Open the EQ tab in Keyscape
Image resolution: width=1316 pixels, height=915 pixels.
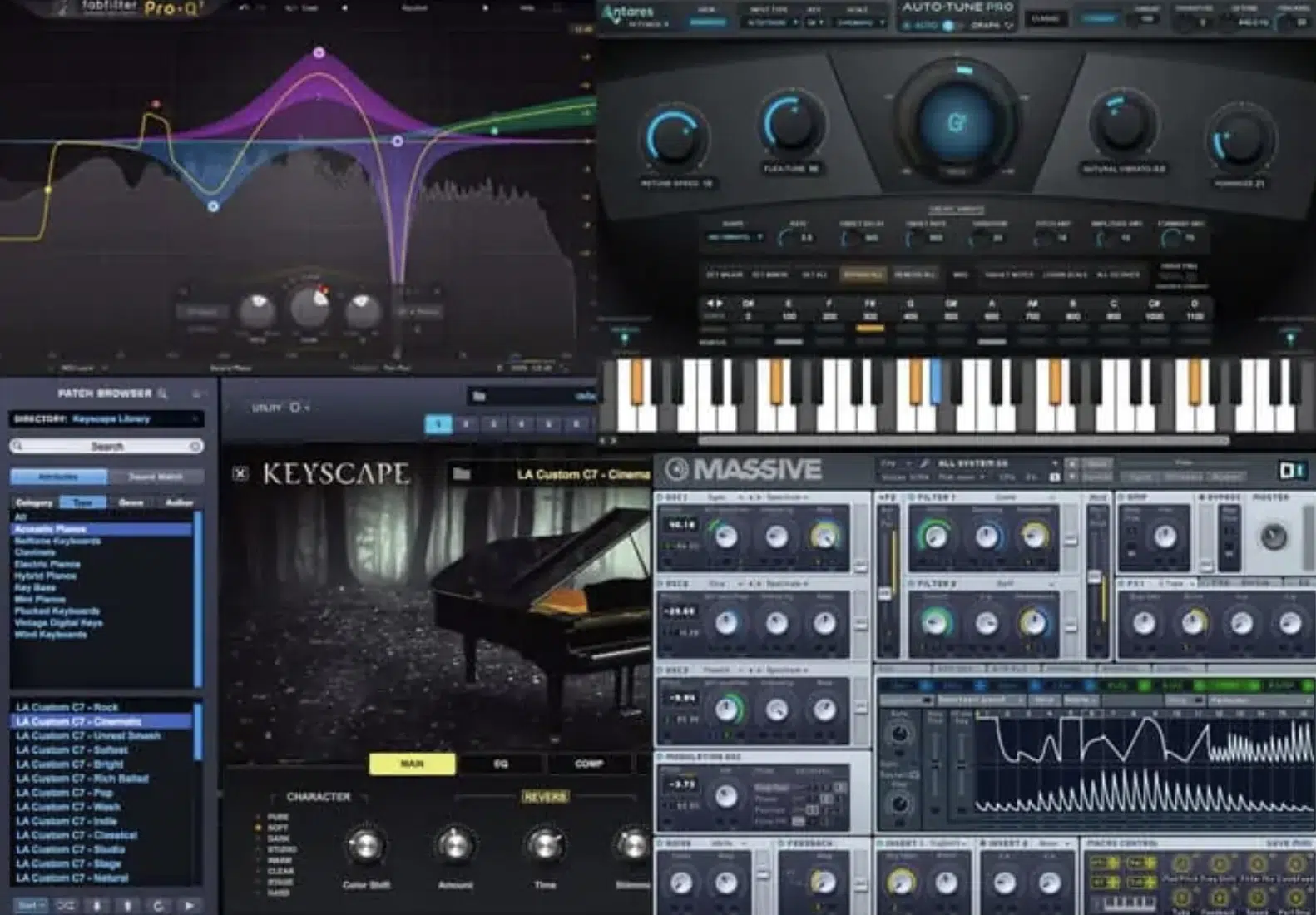coord(501,764)
